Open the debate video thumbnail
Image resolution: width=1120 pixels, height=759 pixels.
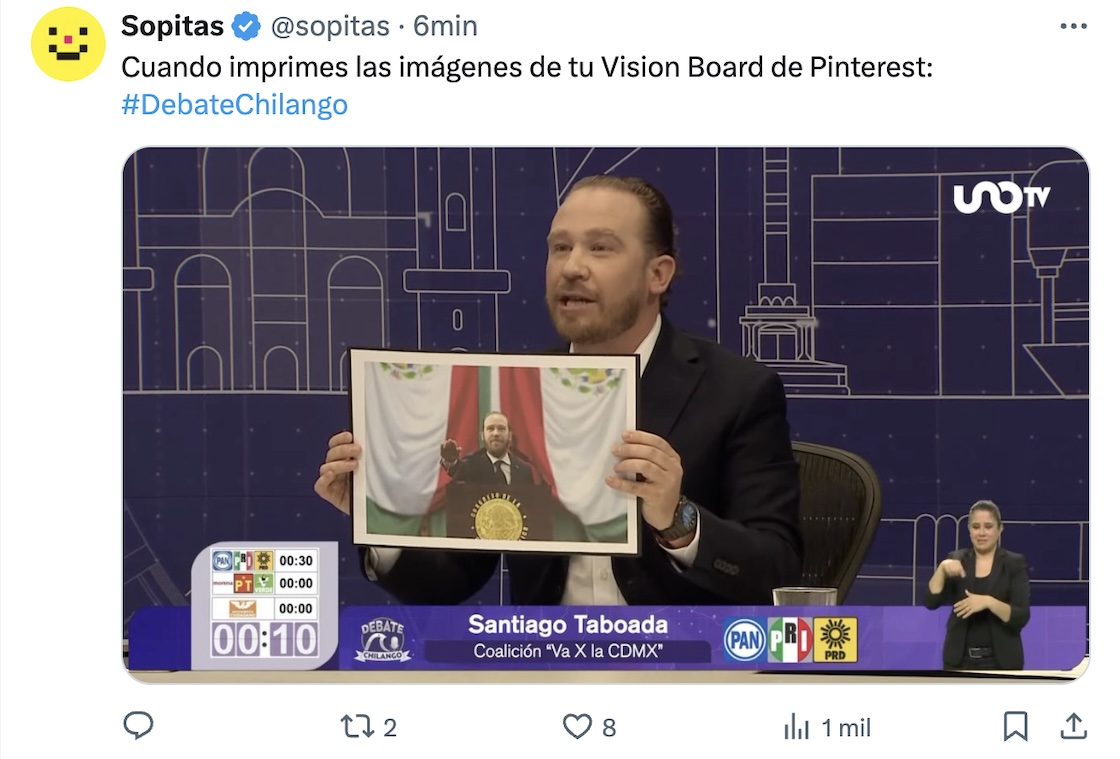(x=606, y=414)
